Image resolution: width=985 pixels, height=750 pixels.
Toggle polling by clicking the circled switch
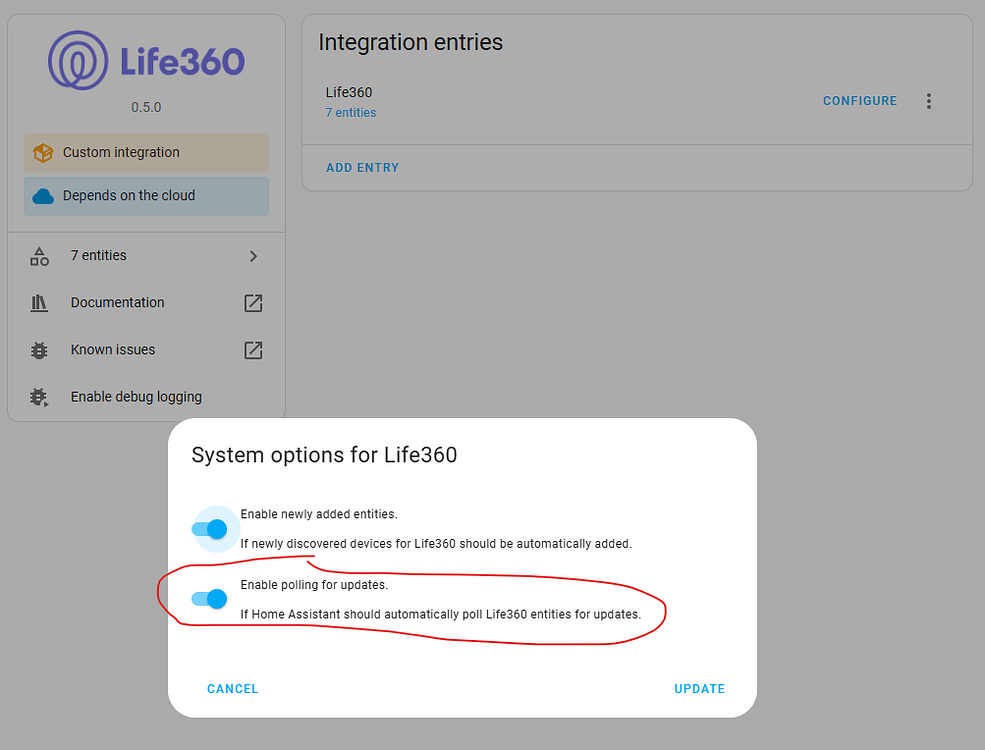coord(207,598)
